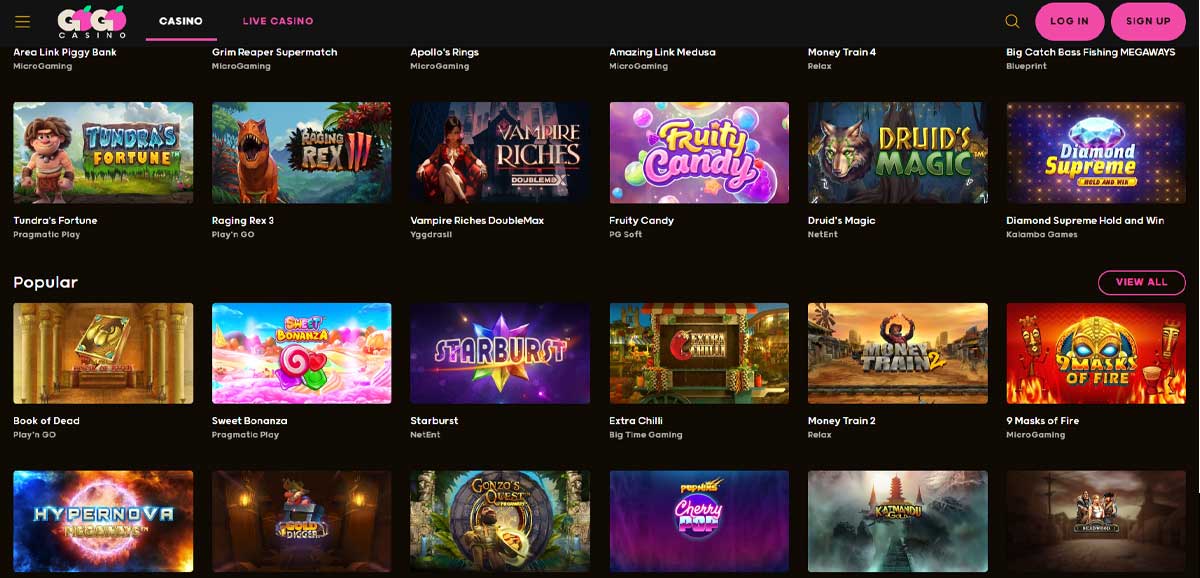Click the Book of Dead title text

pyautogui.click(x=46, y=421)
